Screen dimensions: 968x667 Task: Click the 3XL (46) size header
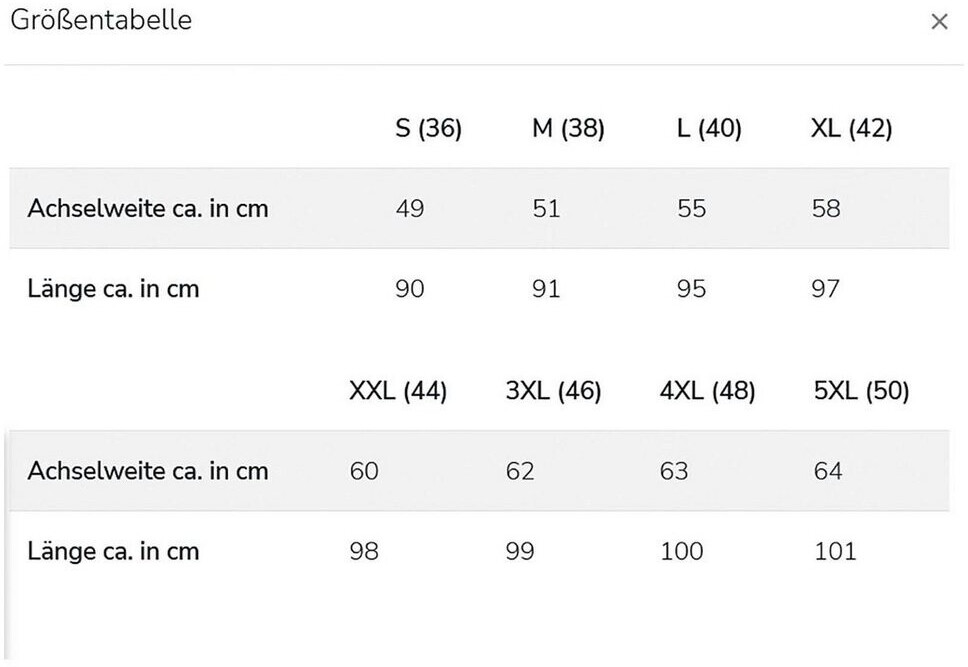click(553, 391)
